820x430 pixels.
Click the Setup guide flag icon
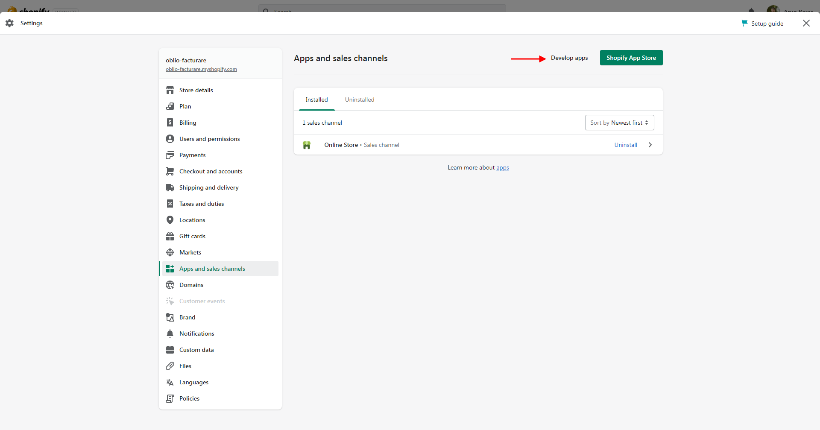tap(744, 24)
